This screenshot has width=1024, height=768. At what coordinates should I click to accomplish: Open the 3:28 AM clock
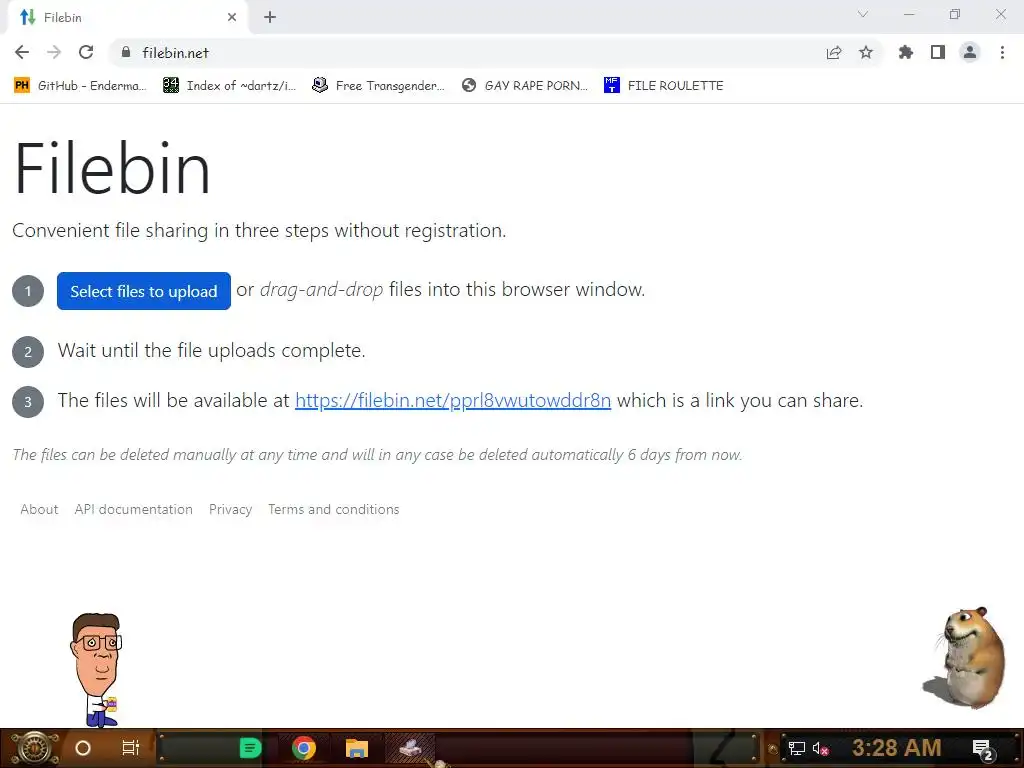pos(896,748)
